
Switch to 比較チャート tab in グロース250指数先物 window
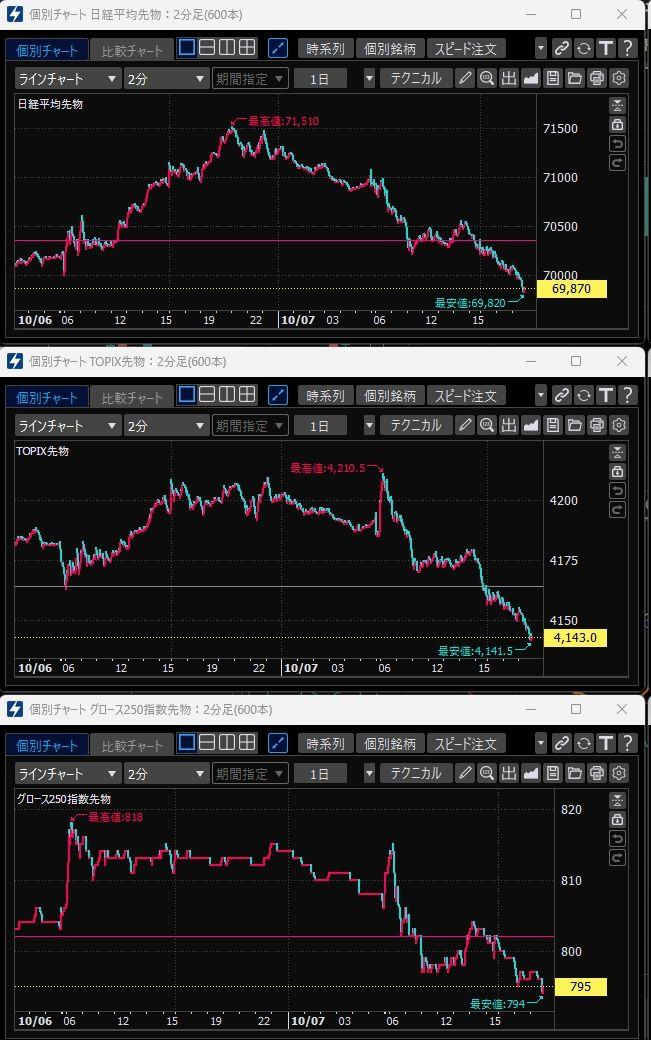pyautogui.click(x=132, y=746)
